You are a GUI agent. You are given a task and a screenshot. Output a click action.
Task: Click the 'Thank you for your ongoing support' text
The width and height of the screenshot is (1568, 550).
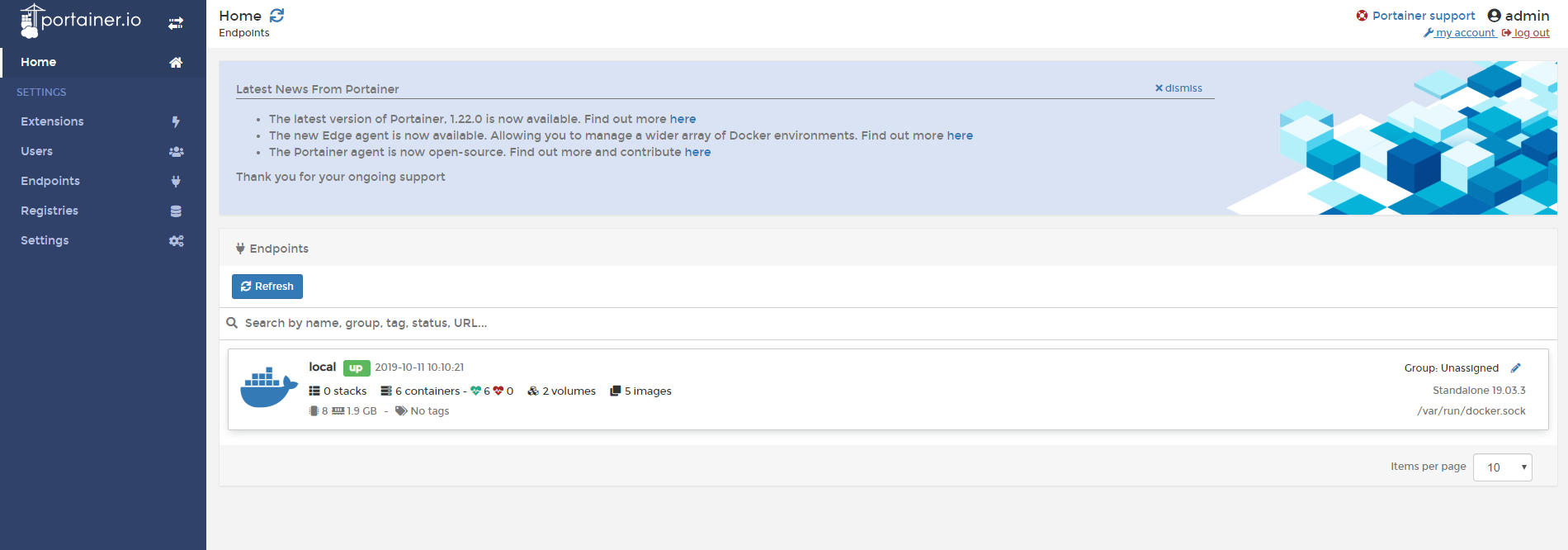click(341, 177)
